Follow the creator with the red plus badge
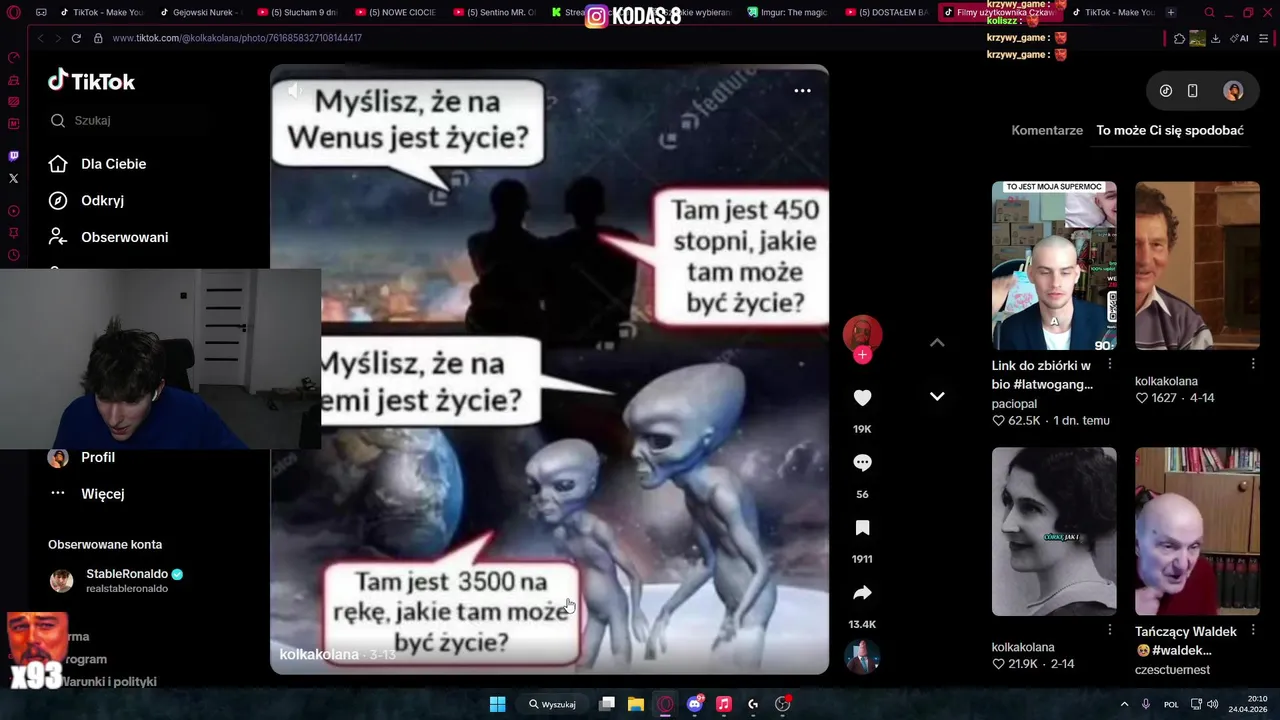Screen dimensions: 1280x720 (862, 355)
